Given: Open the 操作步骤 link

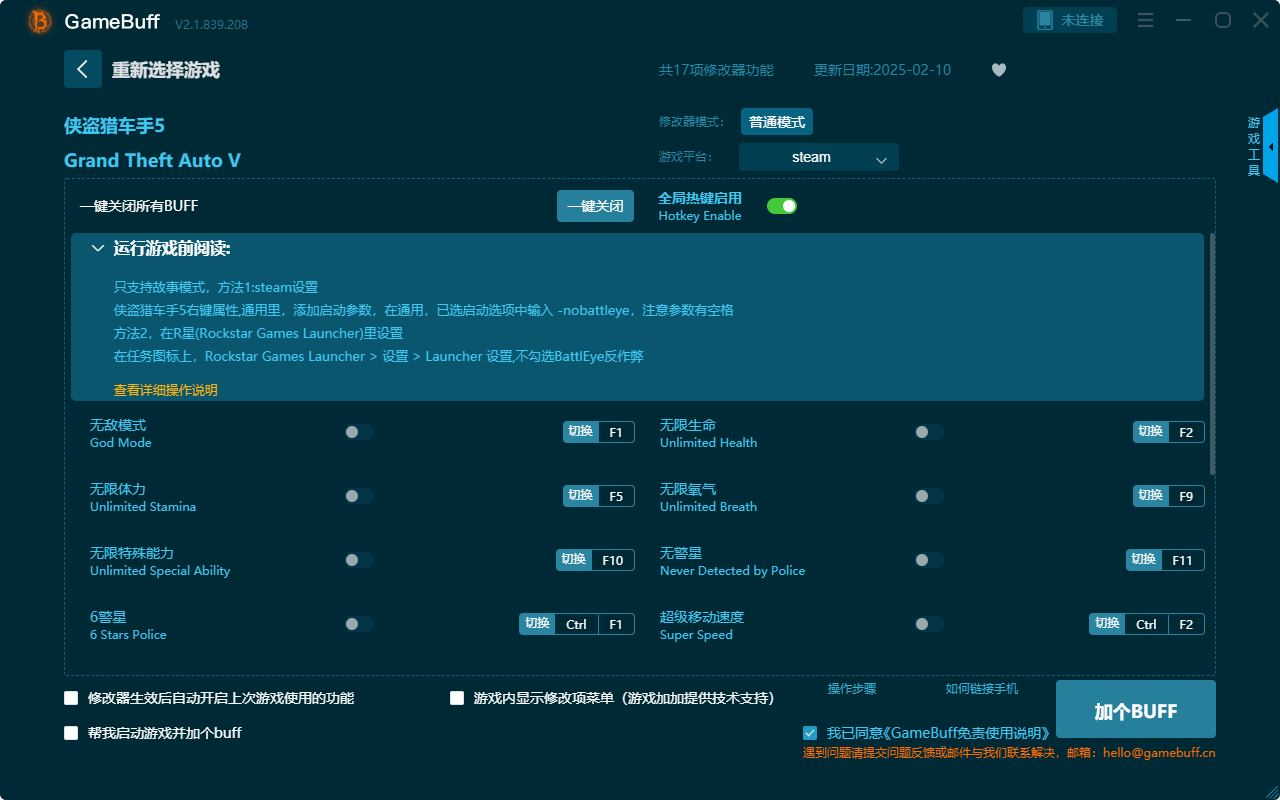Looking at the screenshot, I should coord(852,689).
